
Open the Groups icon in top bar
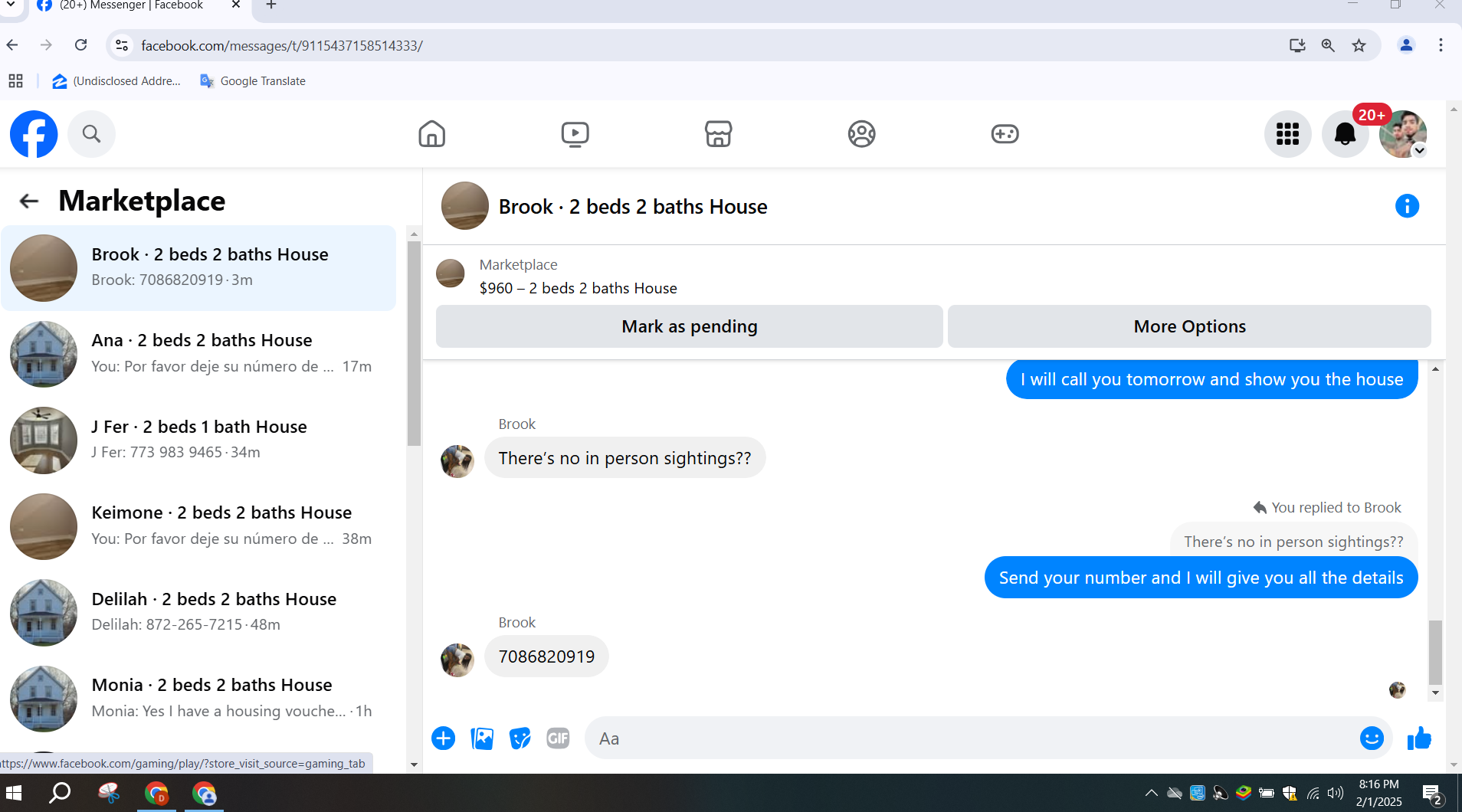pos(861,134)
